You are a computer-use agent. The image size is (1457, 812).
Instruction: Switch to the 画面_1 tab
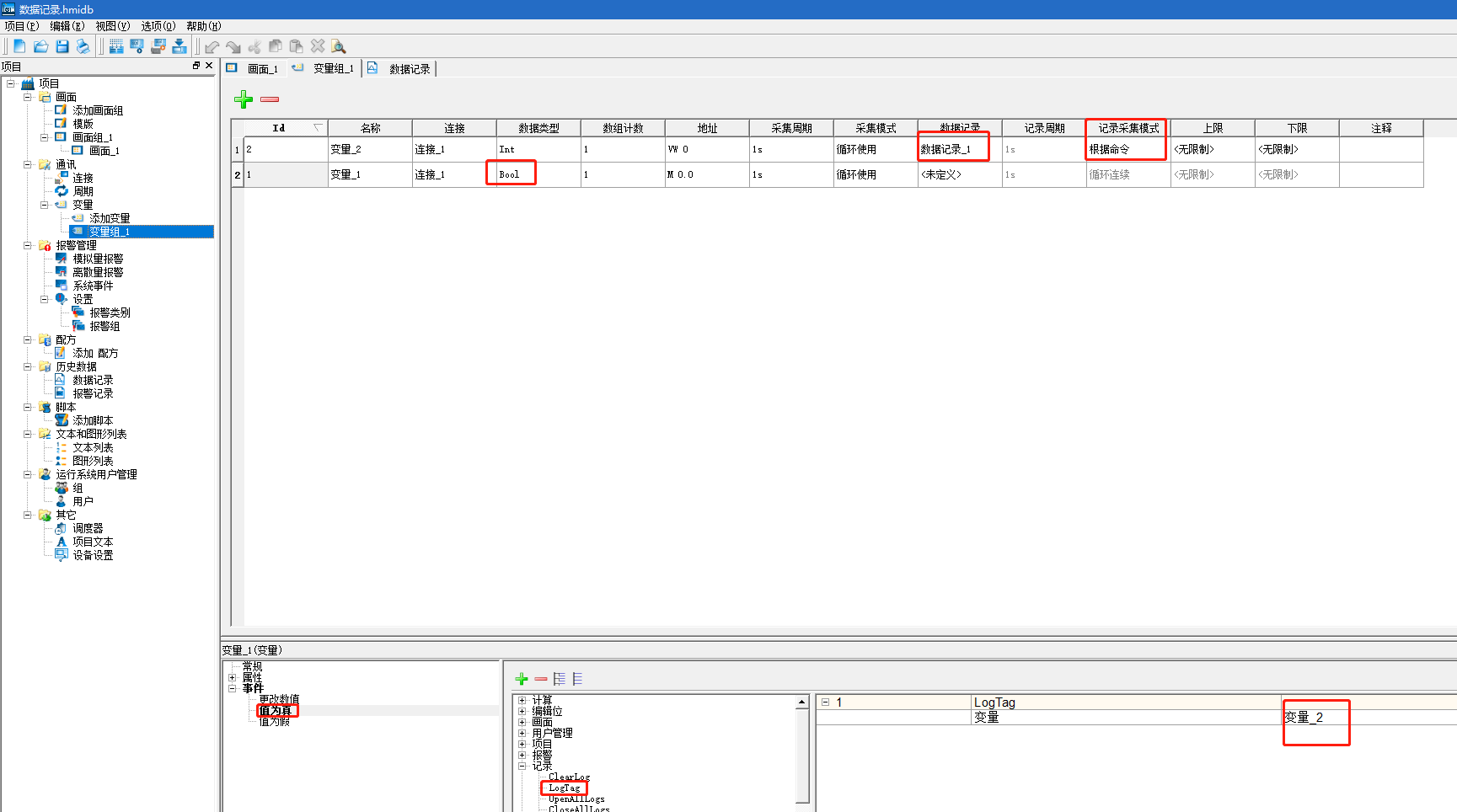coord(254,68)
